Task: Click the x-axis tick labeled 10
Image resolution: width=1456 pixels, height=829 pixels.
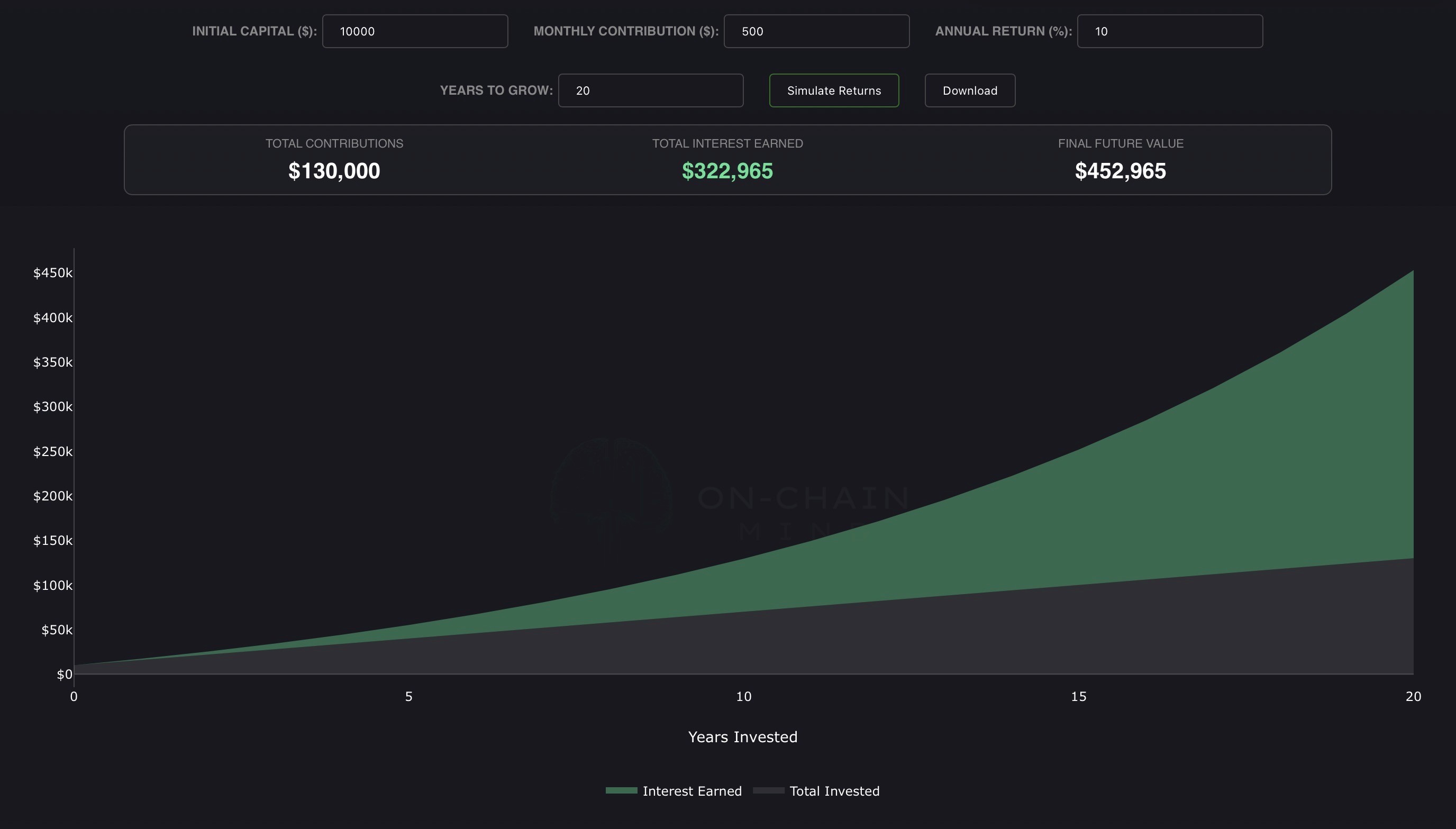Action: (x=743, y=696)
